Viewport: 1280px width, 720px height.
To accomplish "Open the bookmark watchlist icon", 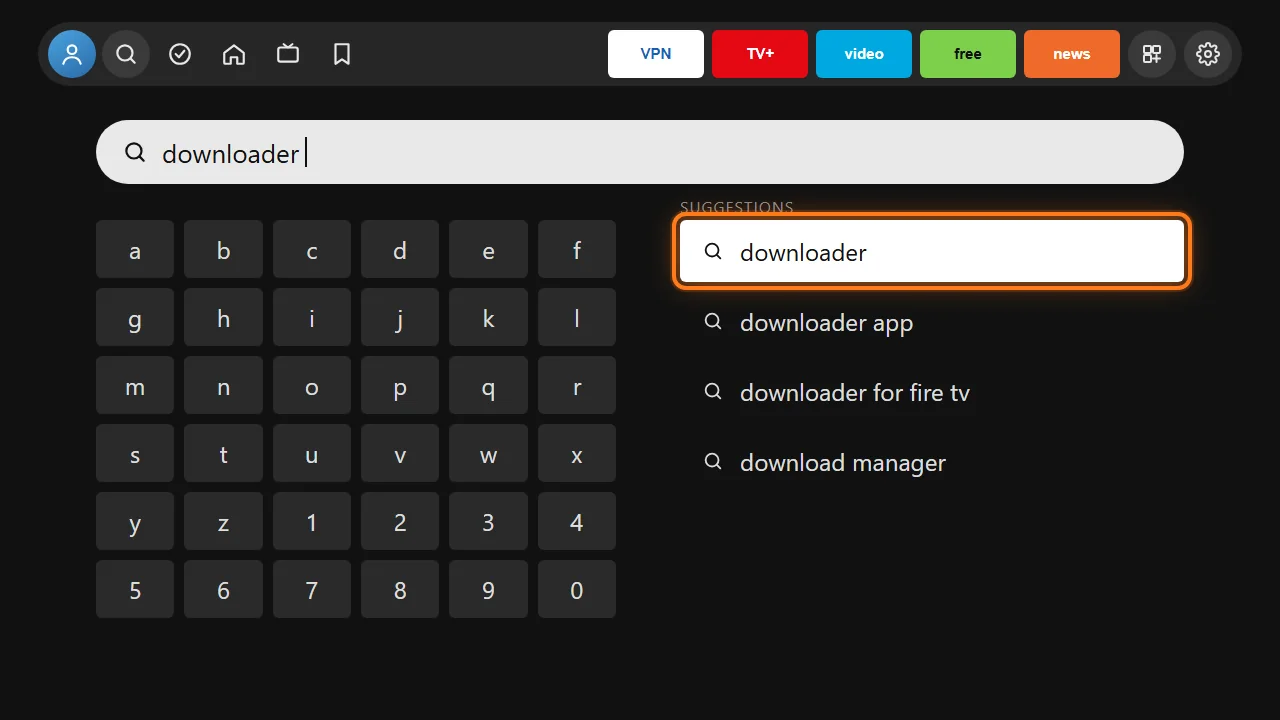I will point(342,54).
